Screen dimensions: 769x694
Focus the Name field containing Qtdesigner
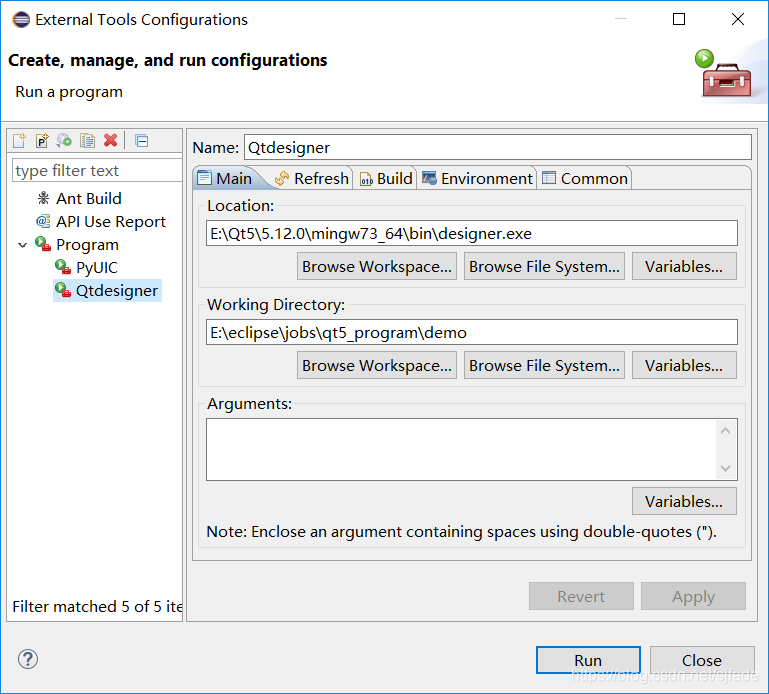click(498, 147)
